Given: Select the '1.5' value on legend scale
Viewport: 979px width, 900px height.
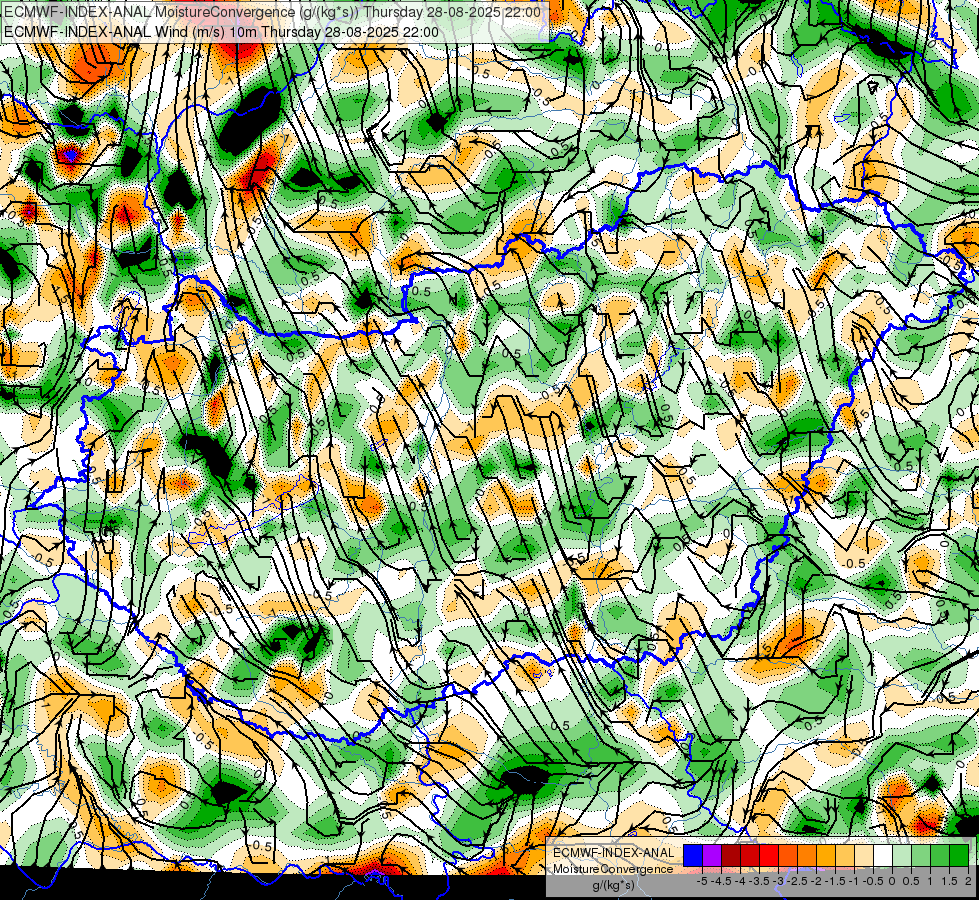Looking at the screenshot, I should coord(950,881).
